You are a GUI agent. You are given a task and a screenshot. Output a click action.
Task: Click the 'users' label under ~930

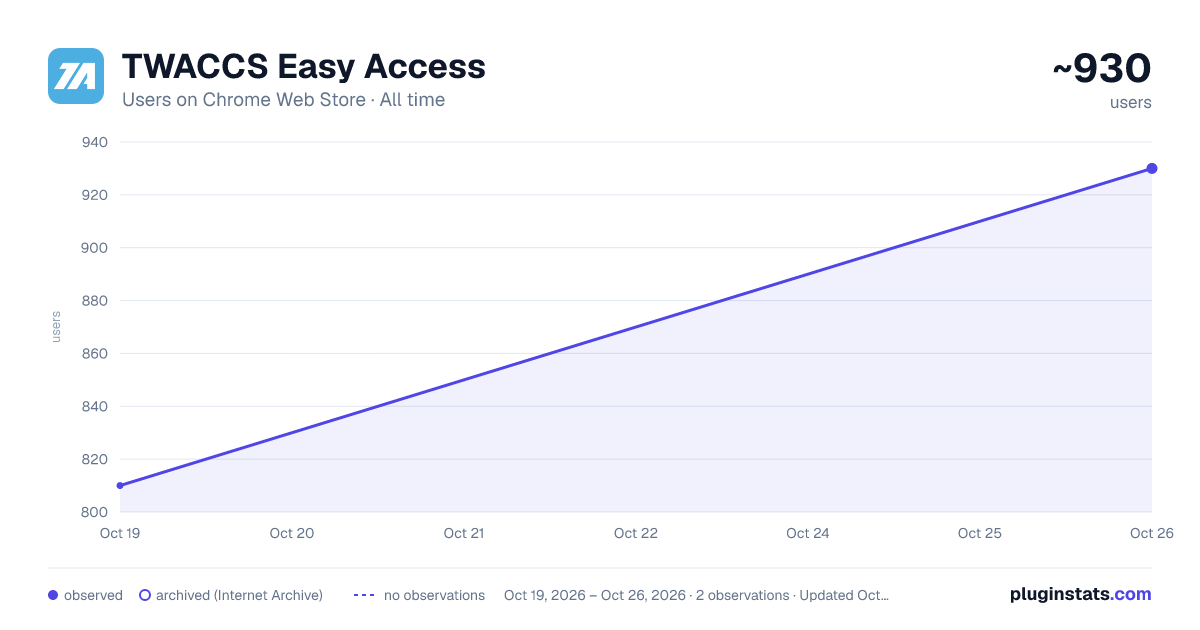tap(1131, 102)
